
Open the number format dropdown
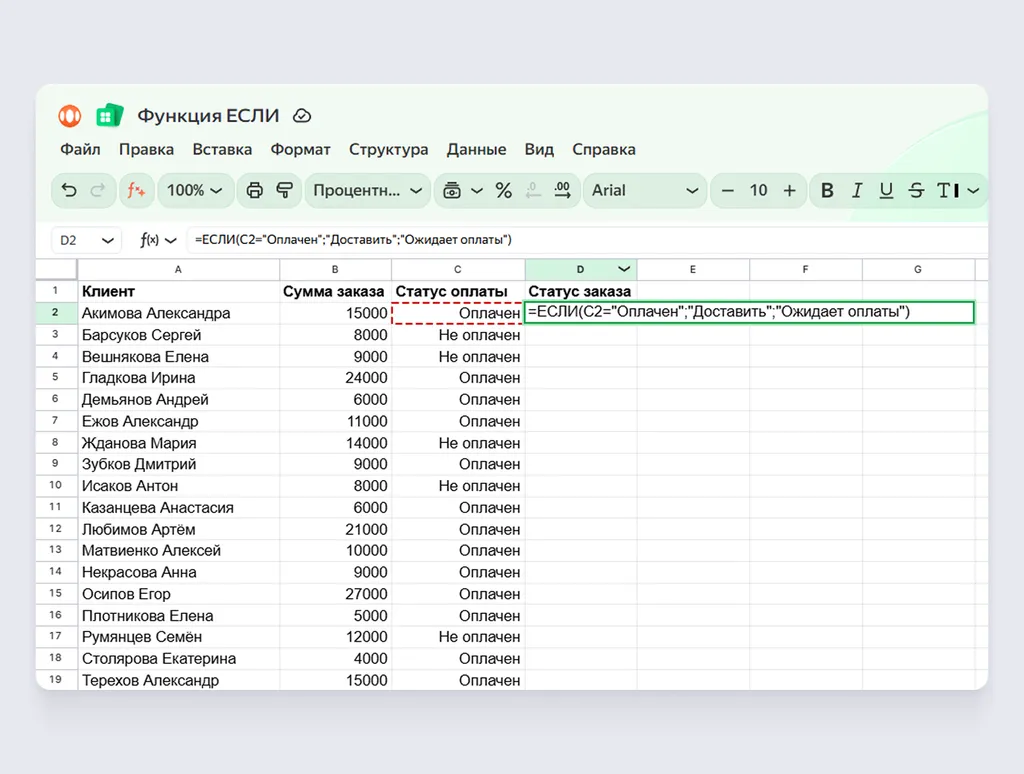coord(367,190)
